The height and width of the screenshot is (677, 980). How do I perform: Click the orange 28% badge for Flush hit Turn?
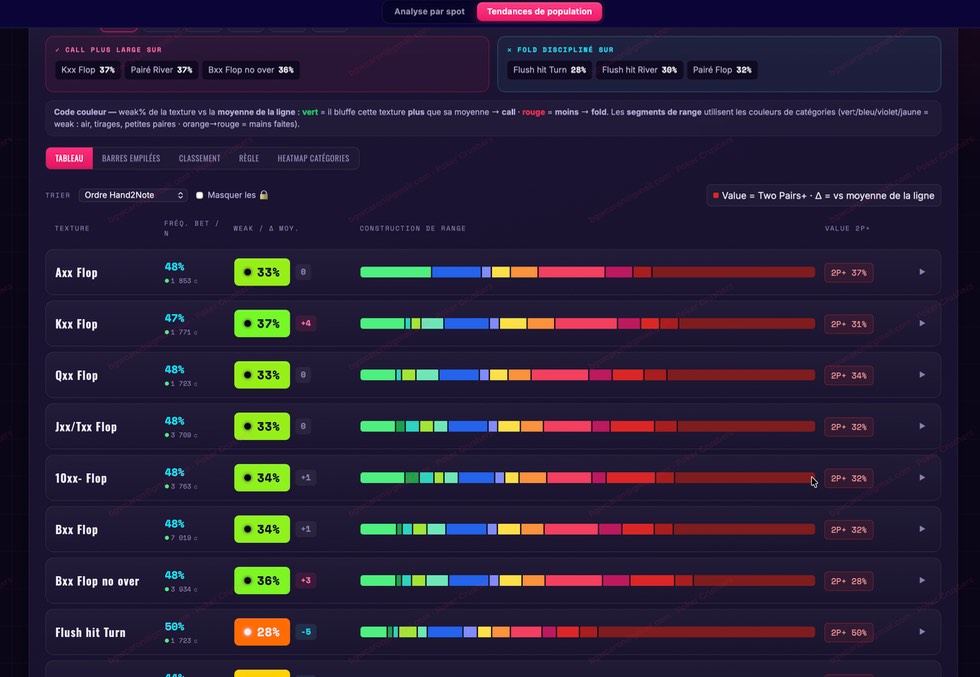[262, 632]
